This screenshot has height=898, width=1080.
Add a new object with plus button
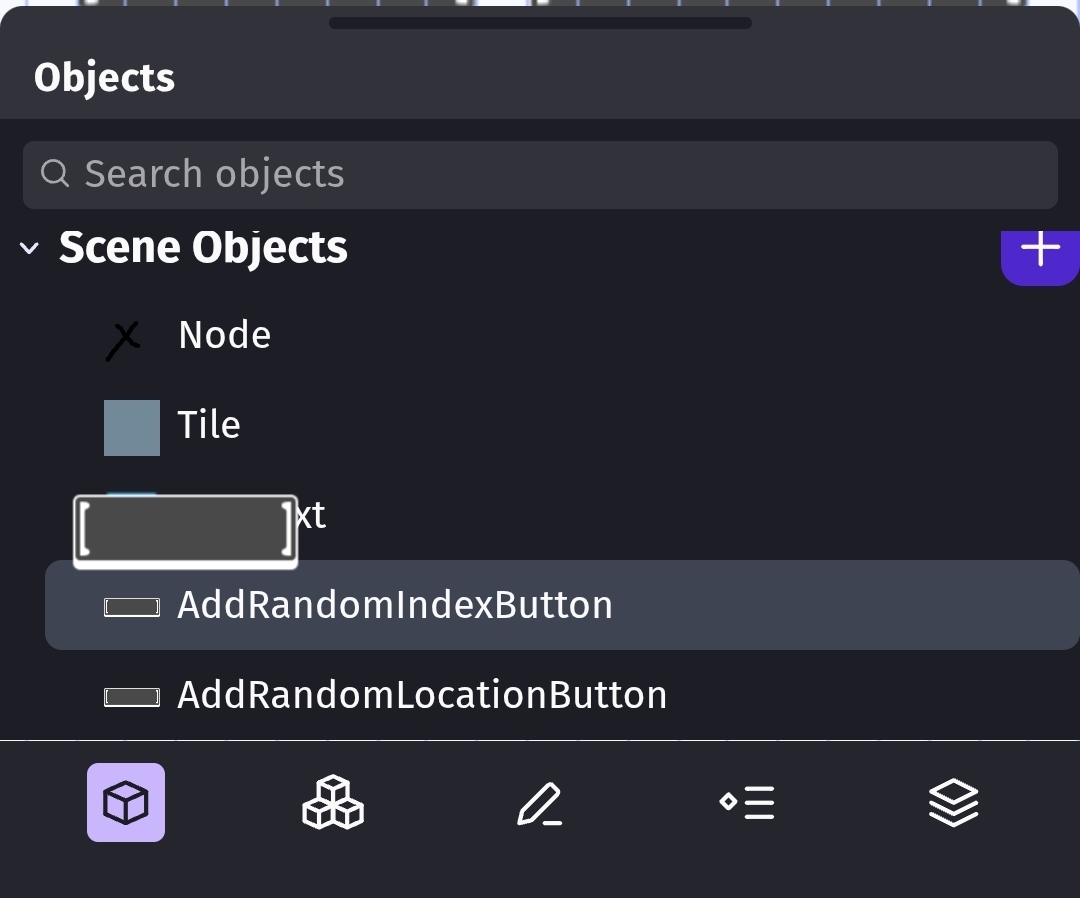(x=1040, y=250)
